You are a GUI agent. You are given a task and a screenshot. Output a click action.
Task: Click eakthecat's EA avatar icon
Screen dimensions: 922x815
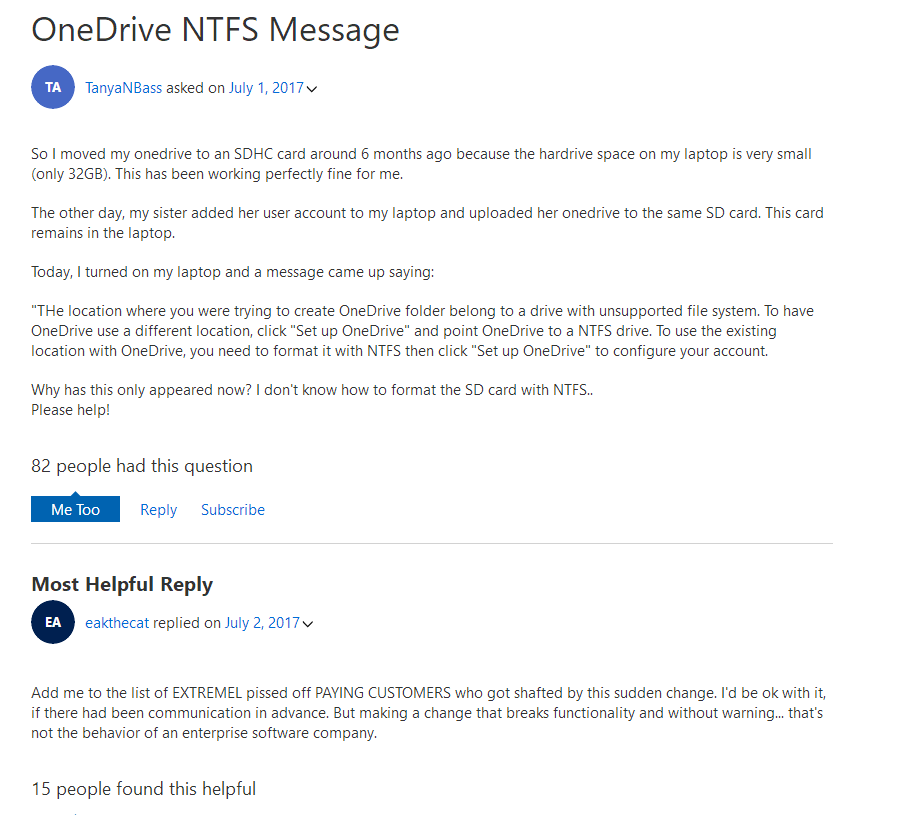pyautogui.click(x=53, y=622)
